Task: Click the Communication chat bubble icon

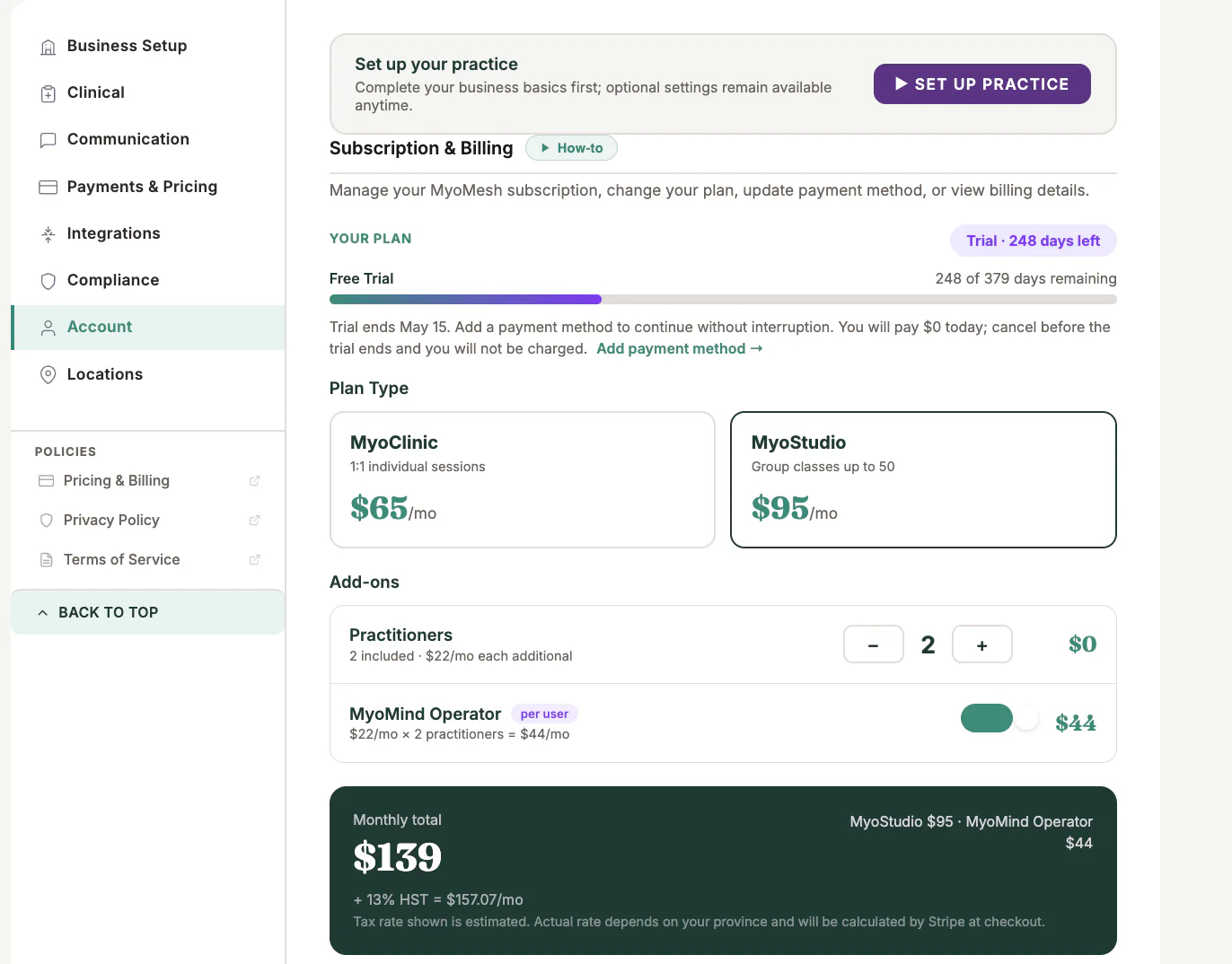Action: (x=48, y=140)
